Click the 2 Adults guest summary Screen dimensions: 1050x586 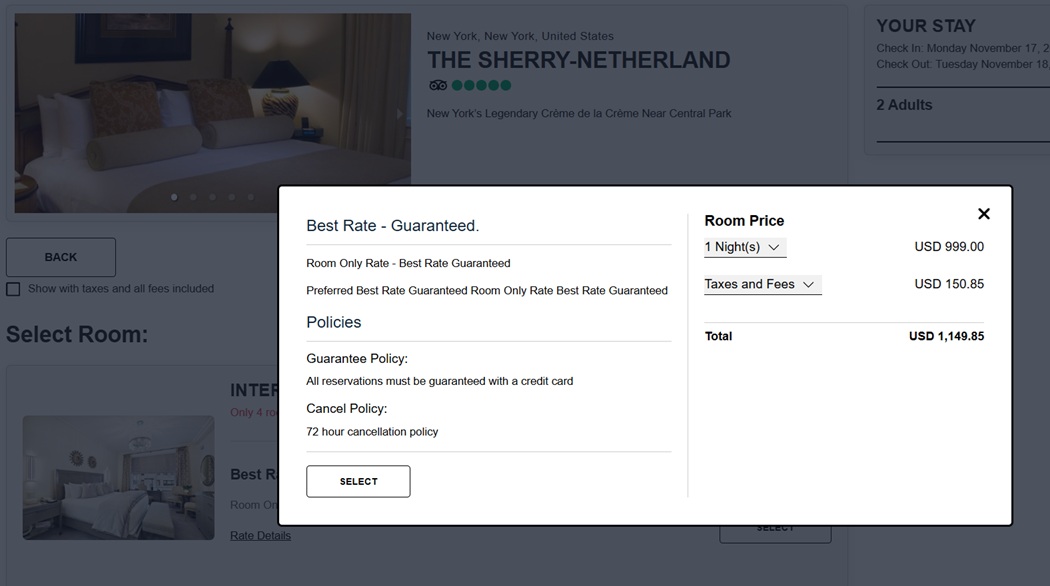pyautogui.click(x=904, y=105)
